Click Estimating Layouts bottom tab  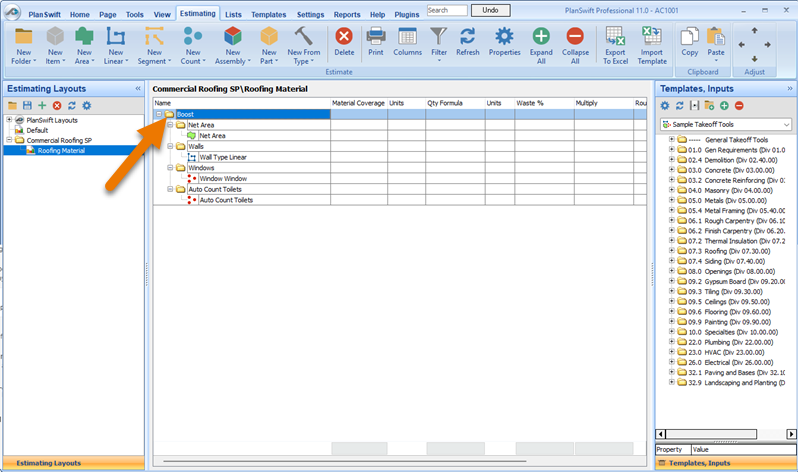pyautogui.click(x=73, y=463)
